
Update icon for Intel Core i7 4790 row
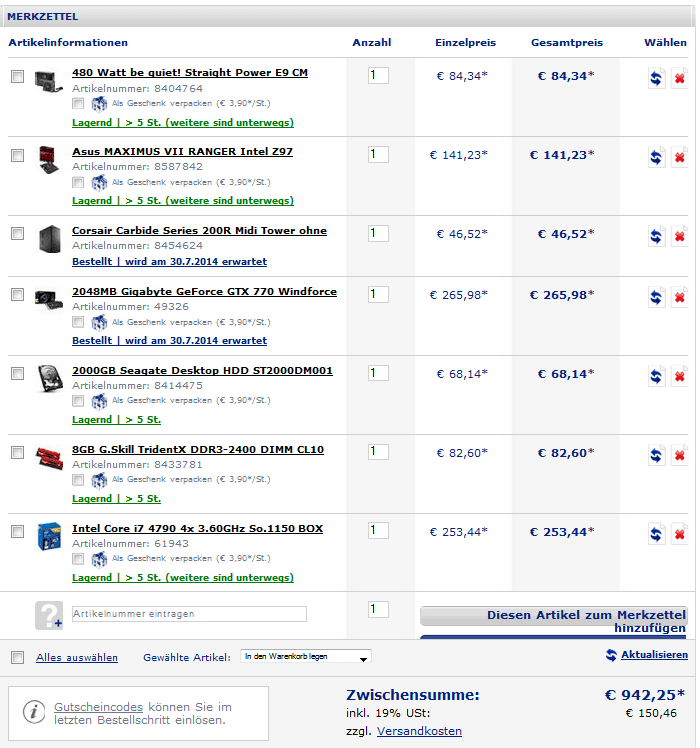(x=656, y=534)
